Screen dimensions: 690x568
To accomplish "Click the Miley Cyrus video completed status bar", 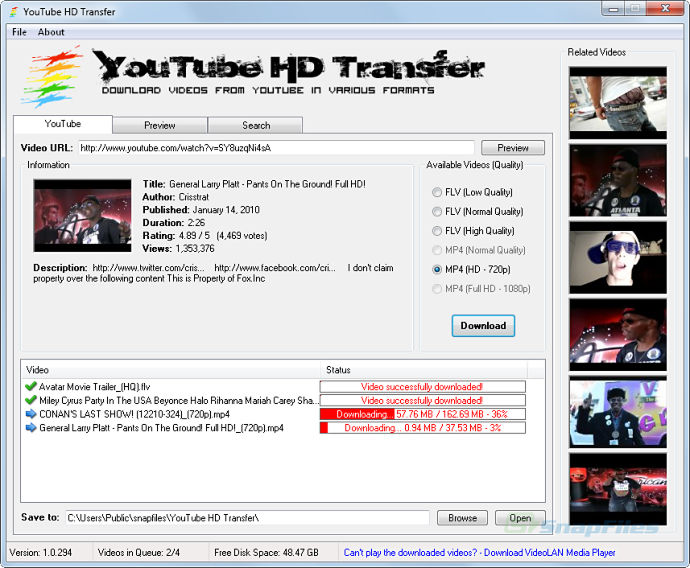I will tap(422, 400).
